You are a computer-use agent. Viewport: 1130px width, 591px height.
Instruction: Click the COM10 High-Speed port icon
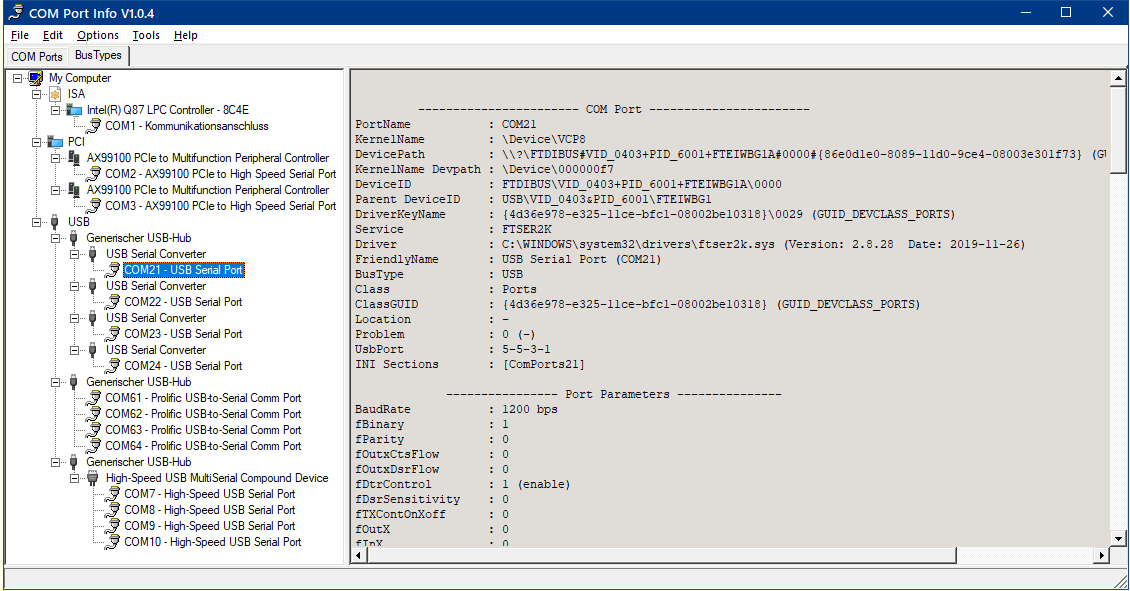[x=112, y=542]
